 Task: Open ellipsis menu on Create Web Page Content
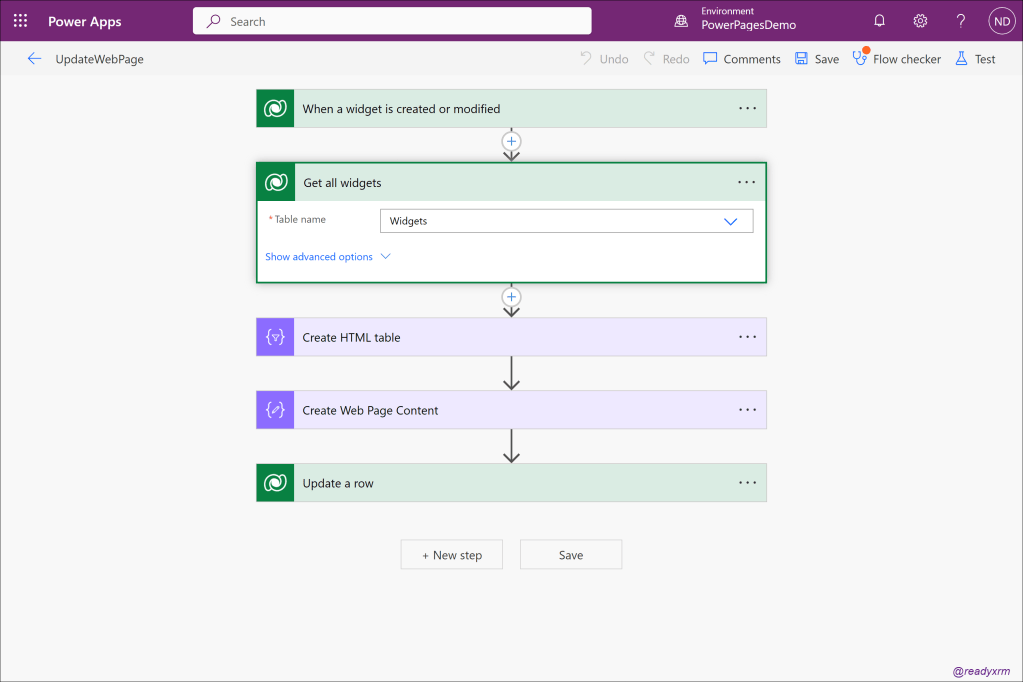[747, 410]
